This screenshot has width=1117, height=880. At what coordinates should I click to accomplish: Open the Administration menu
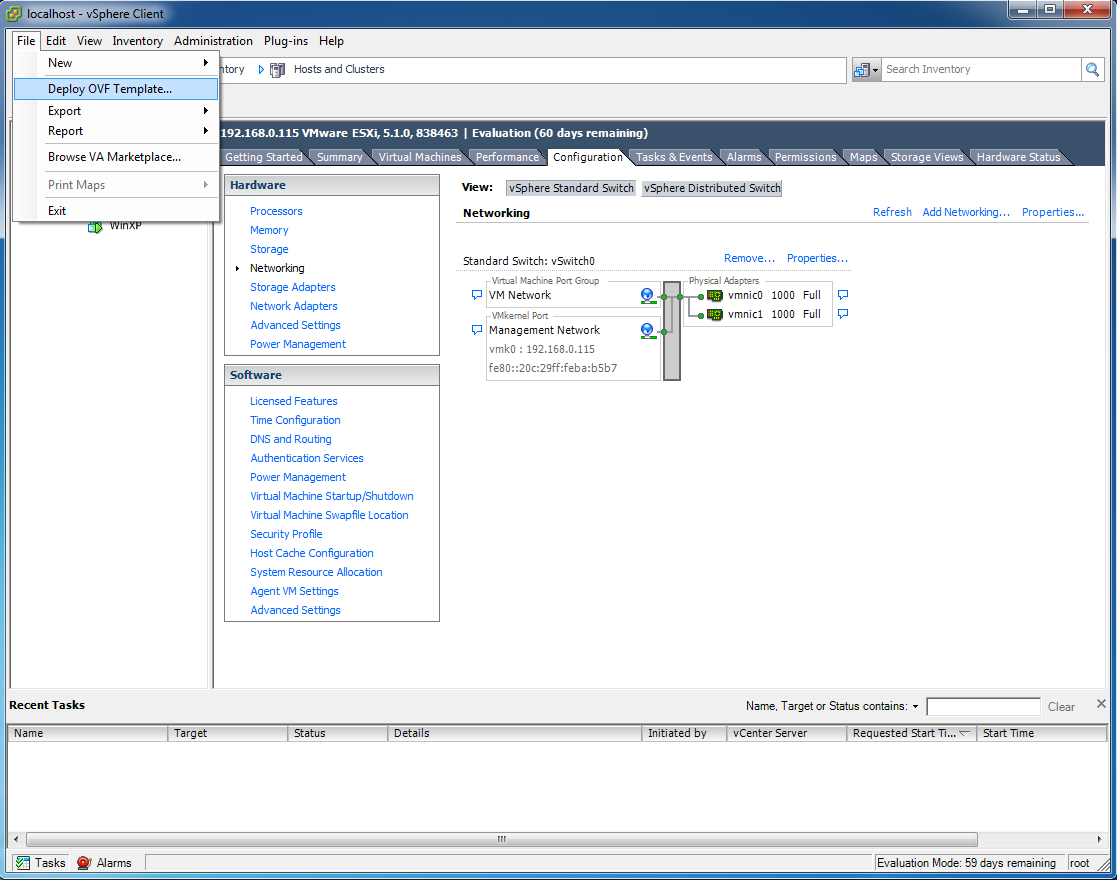tap(213, 41)
